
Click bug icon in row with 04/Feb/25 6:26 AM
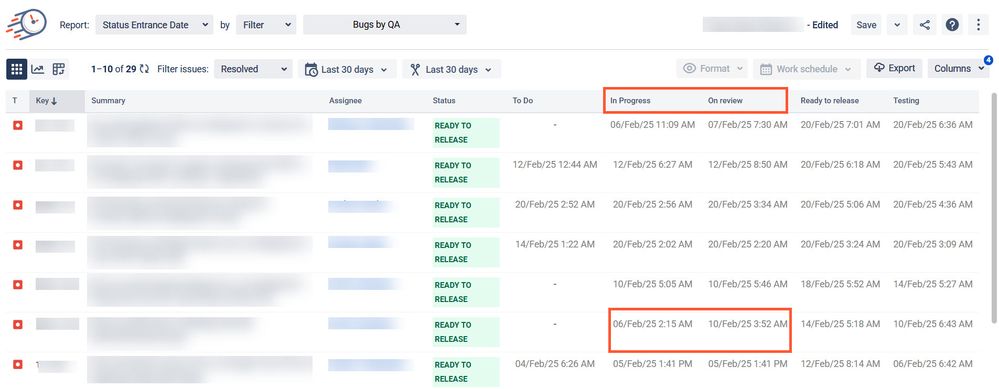18,364
